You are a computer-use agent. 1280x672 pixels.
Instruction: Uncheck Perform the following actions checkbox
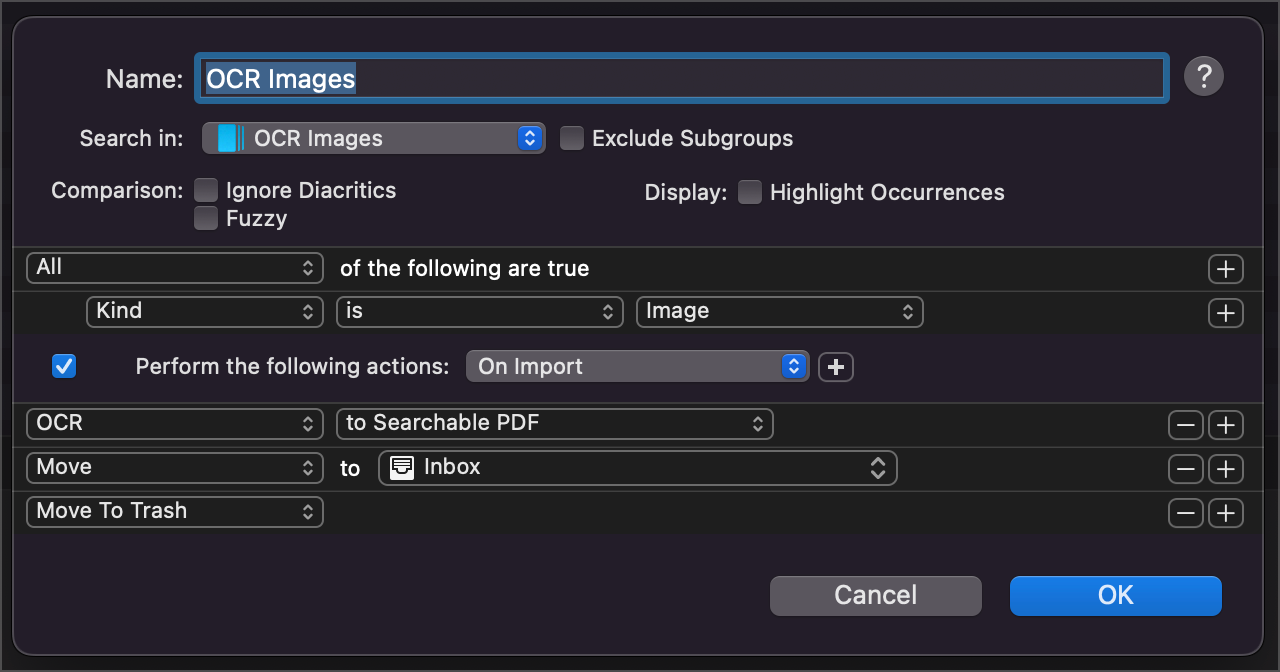(x=64, y=366)
